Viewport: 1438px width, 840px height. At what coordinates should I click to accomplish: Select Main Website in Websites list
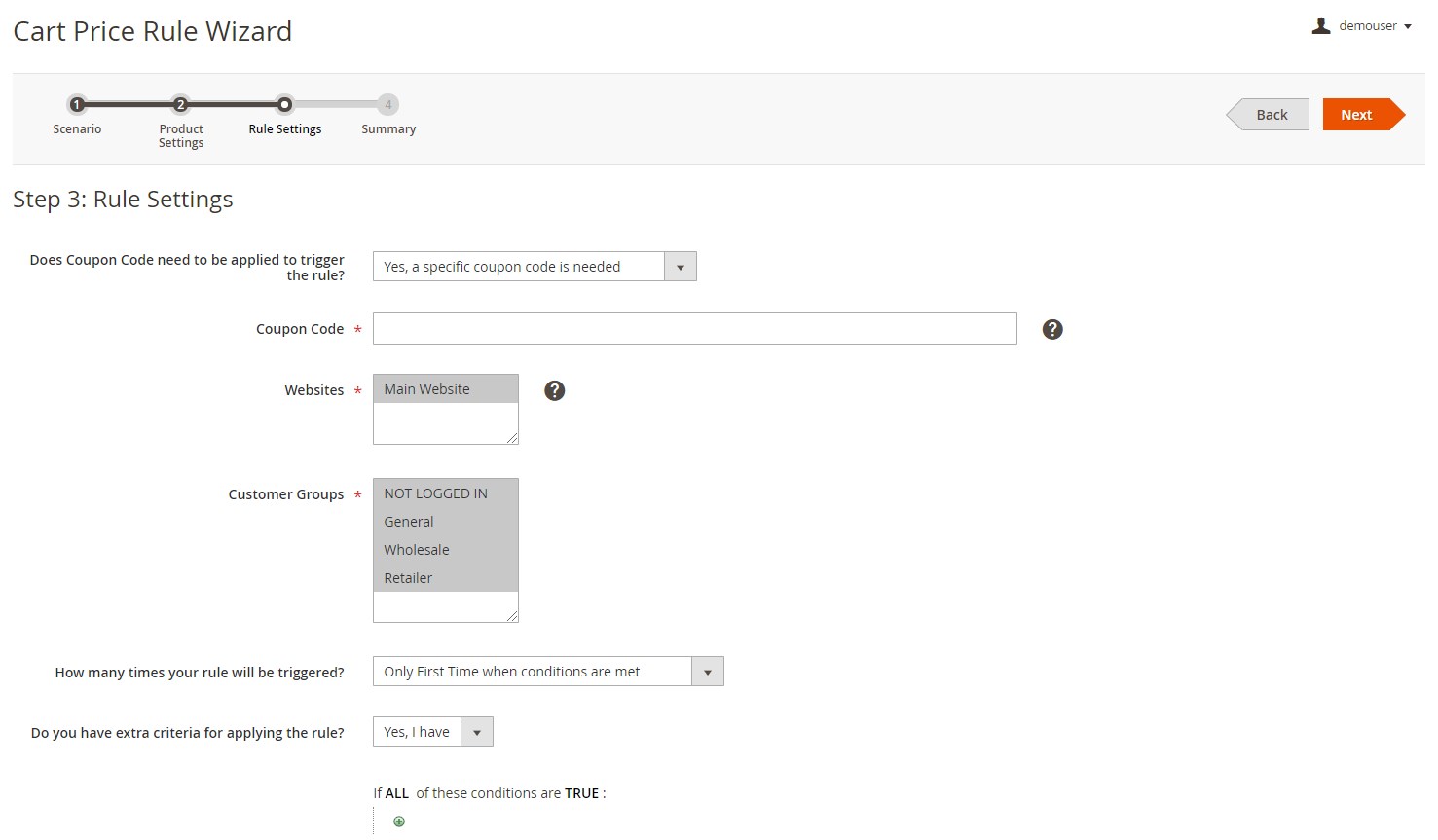pos(445,389)
